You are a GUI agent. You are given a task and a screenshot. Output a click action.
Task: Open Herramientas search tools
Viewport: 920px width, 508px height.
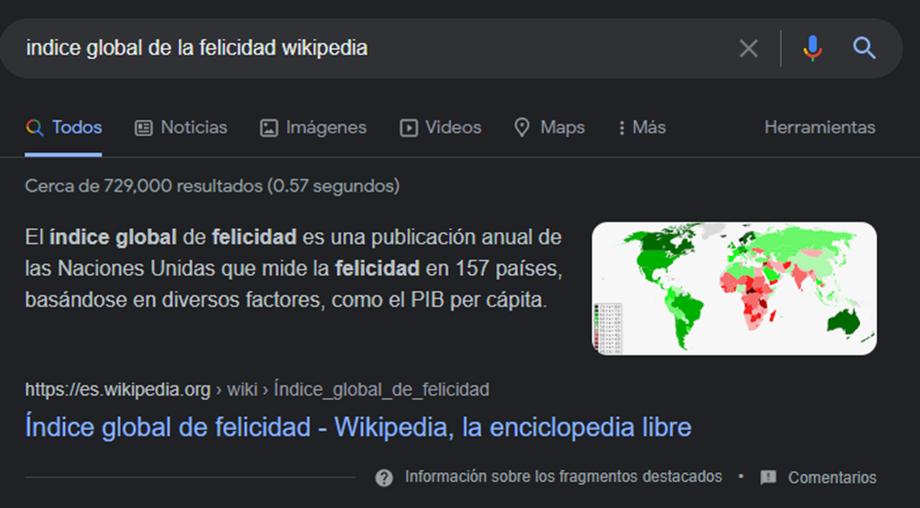820,127
